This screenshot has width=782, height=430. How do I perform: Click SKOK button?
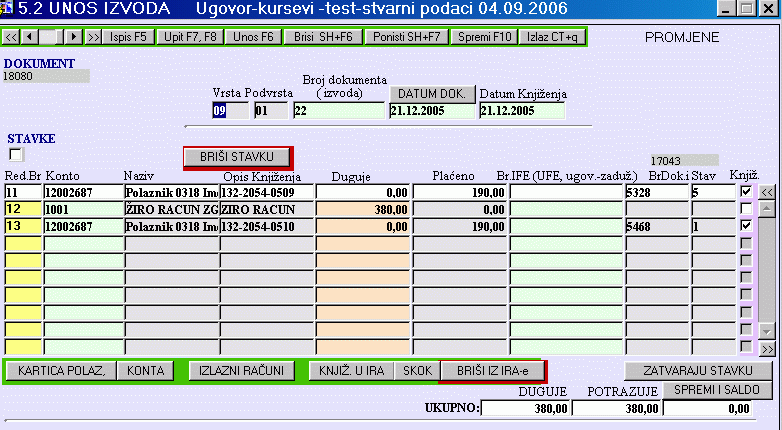[417, 371]
